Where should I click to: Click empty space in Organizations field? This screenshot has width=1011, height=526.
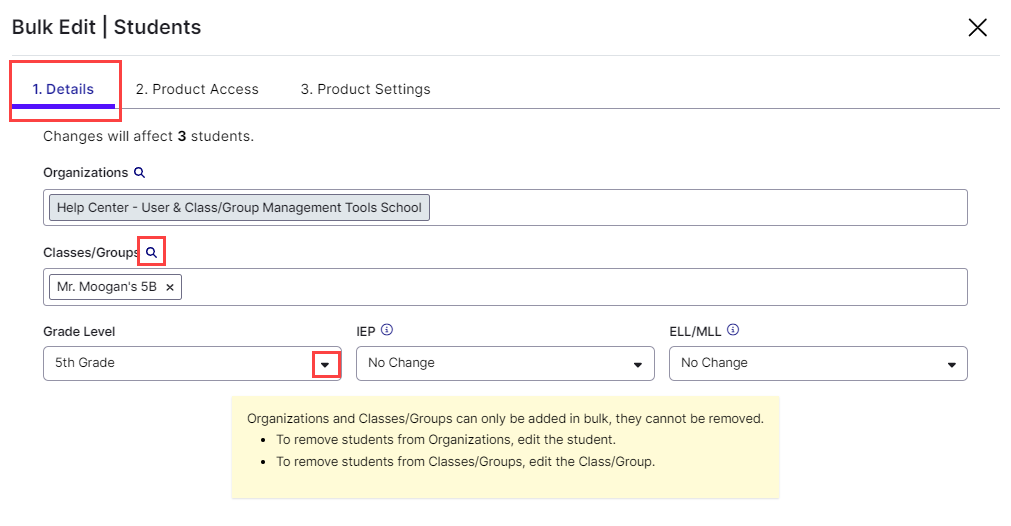coord(700,208)
